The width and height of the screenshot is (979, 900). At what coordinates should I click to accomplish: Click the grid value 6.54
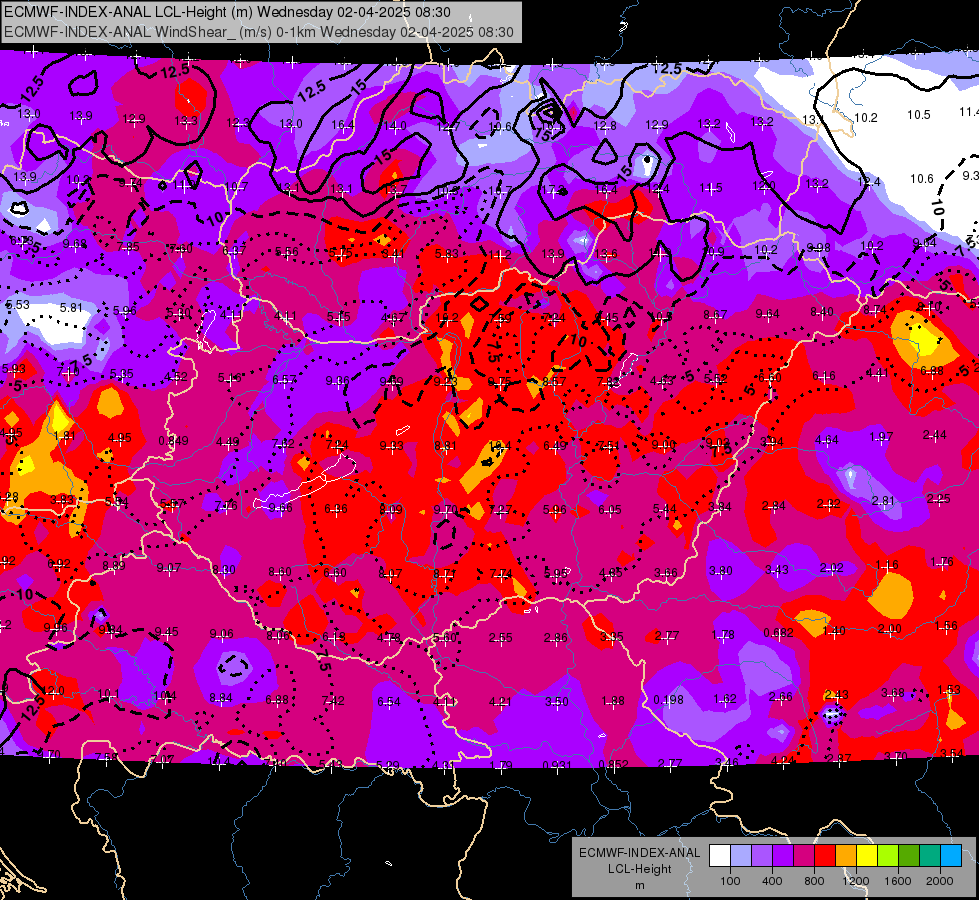[x=388, y=702]
